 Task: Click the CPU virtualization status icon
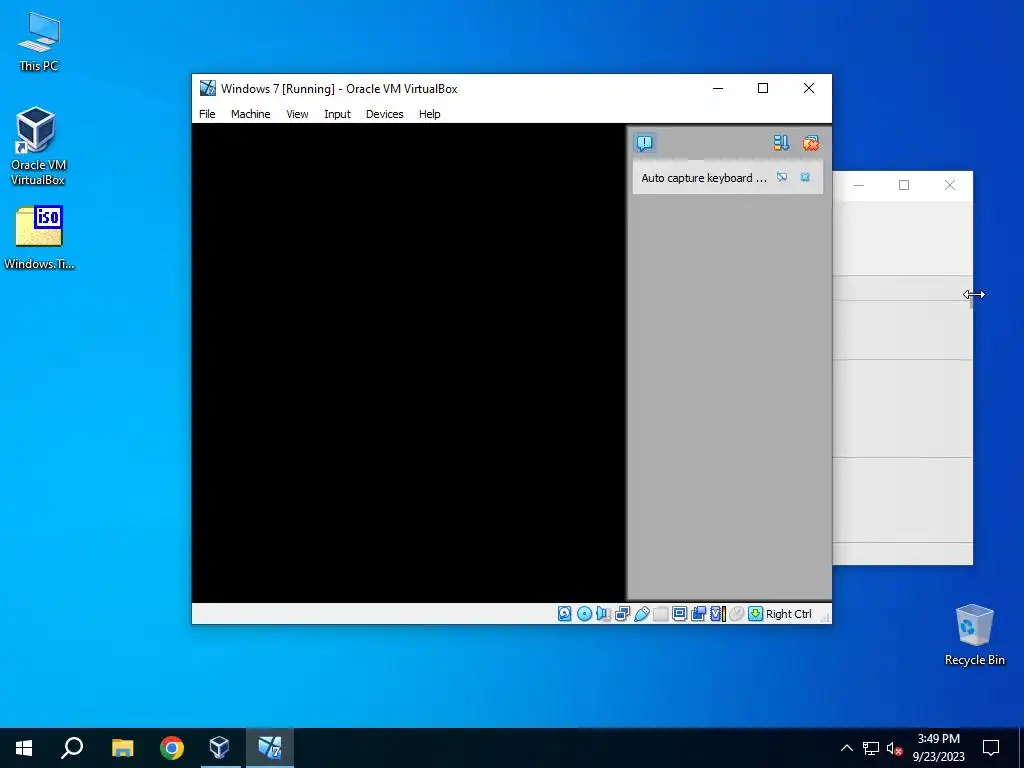pos(718,614)
